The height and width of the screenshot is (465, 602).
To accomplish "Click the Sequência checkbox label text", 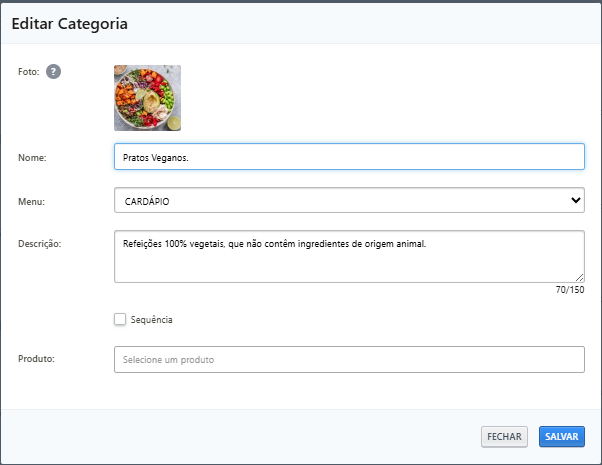I will (151, 320).
